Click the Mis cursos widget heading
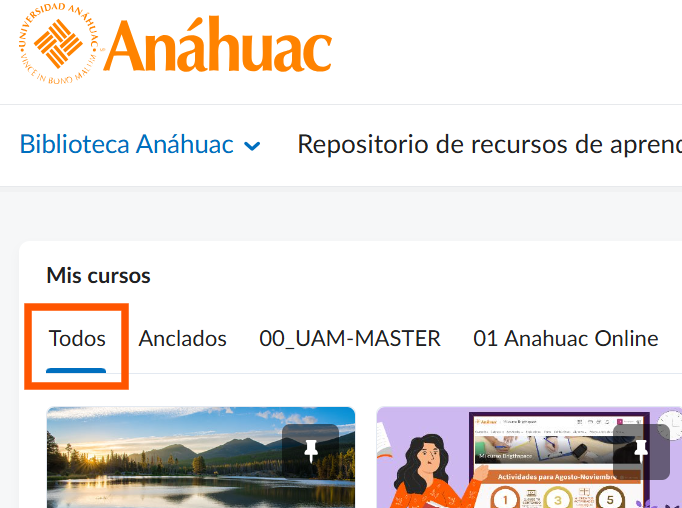The image size is (682, 508). pos(98,275)
